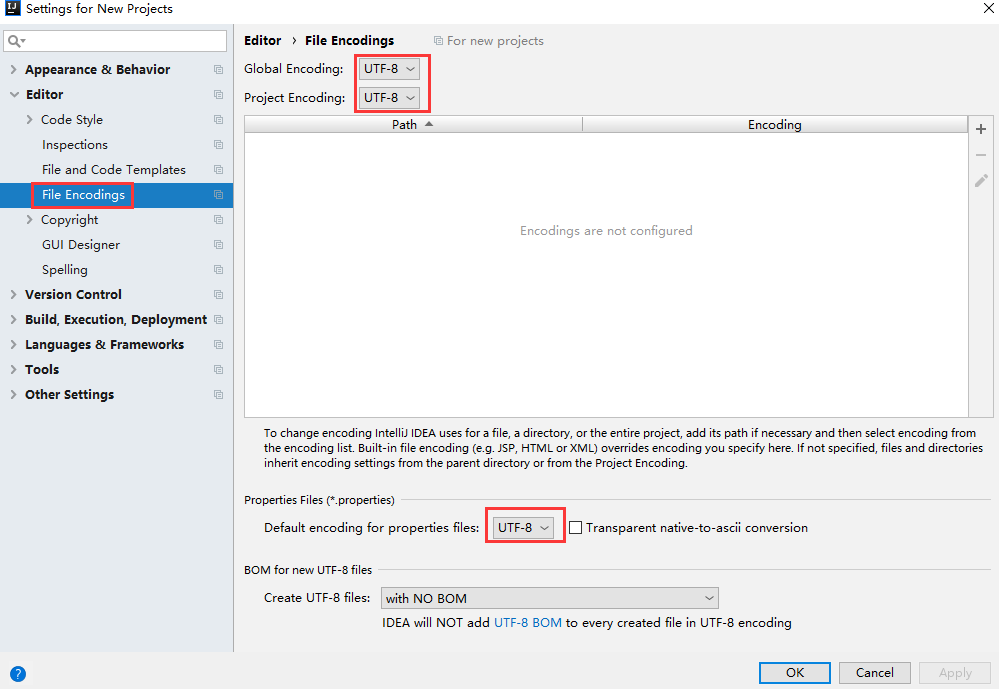Open the Project Encoding dropdown
The image size is (999, 689).
tap(389, 98)
